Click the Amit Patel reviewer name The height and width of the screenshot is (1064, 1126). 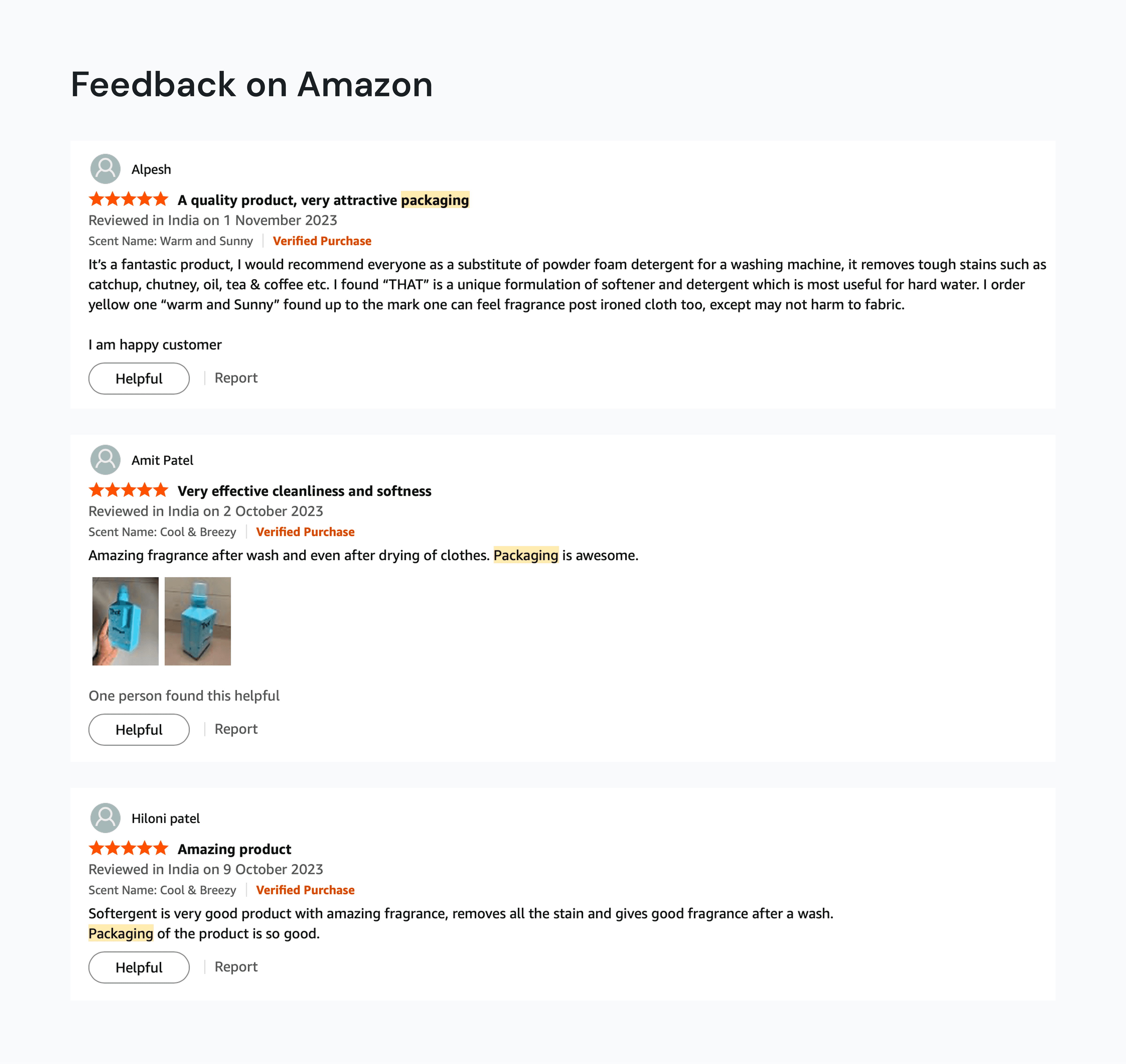coord(162,460)
